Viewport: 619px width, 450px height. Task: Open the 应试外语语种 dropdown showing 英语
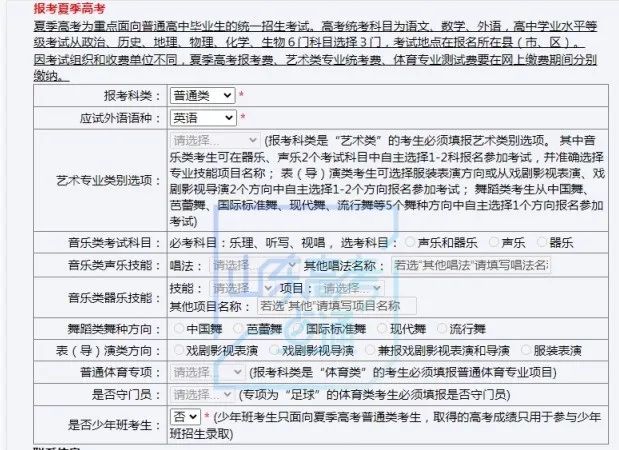pos(202,118)
